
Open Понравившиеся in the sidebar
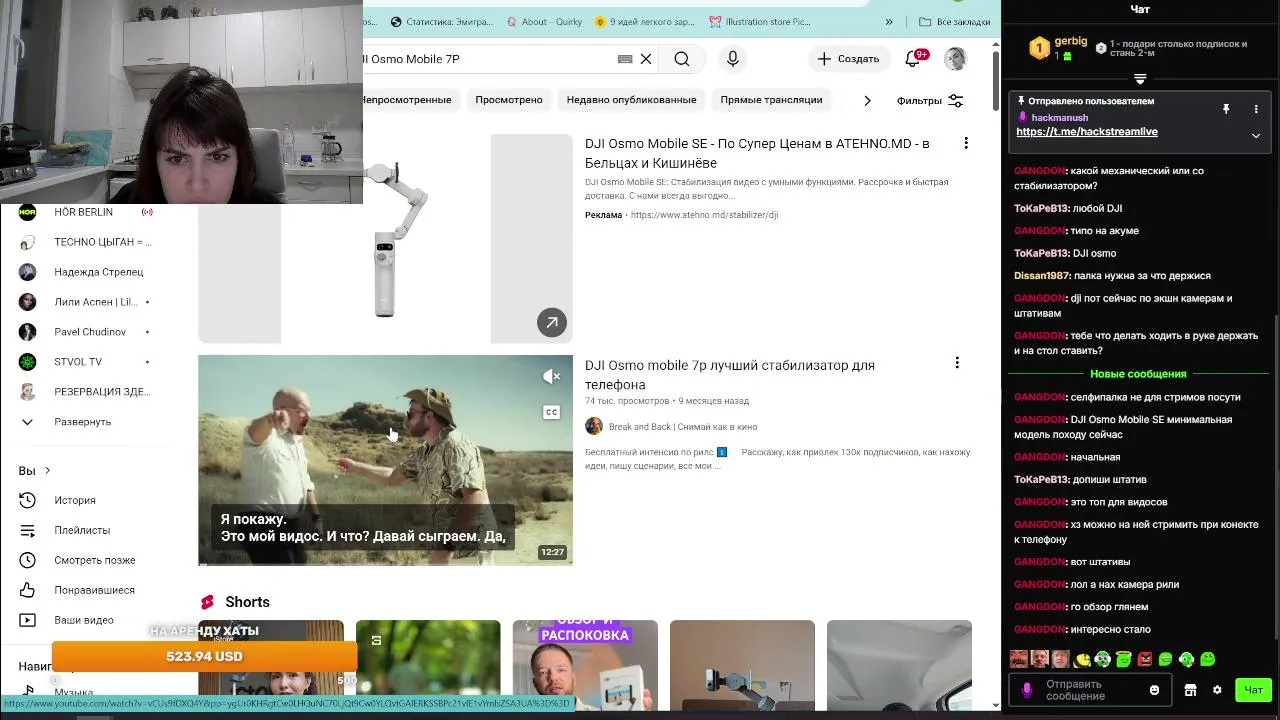[94, 590]
